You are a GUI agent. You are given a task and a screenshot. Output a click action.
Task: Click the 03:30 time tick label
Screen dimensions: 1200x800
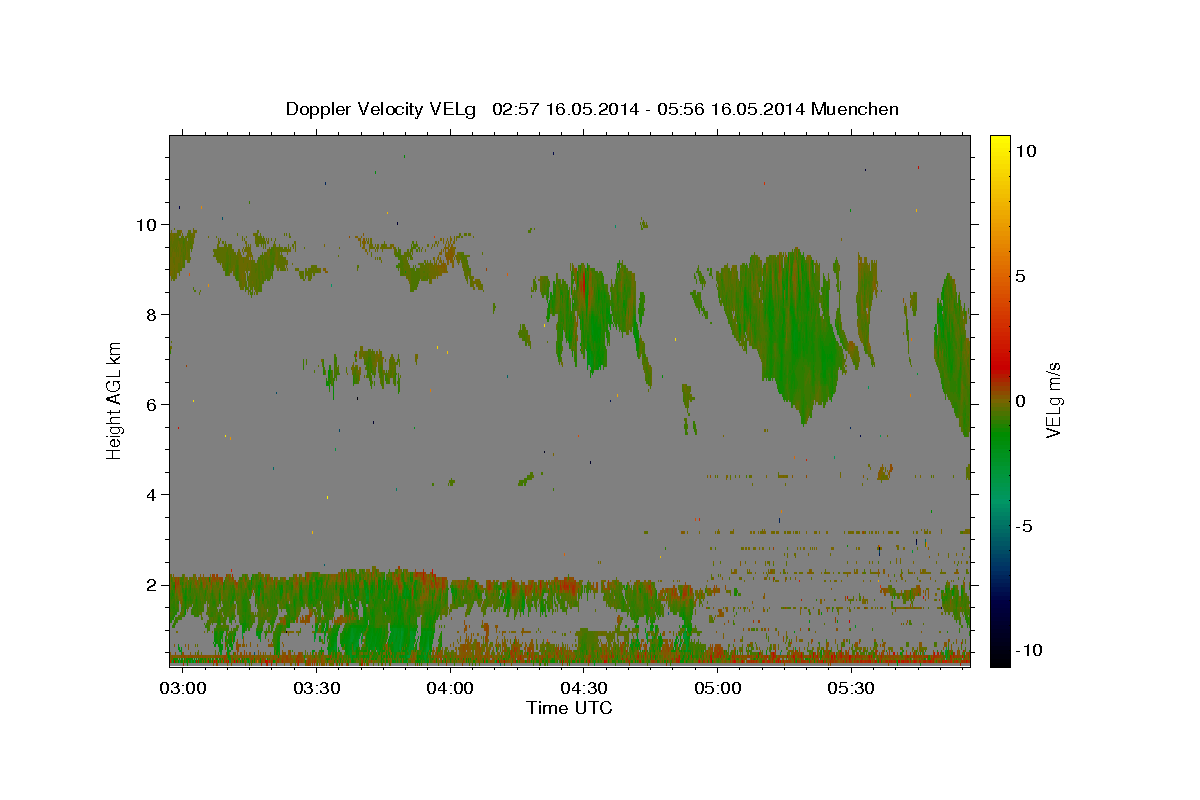pos(317,688)
